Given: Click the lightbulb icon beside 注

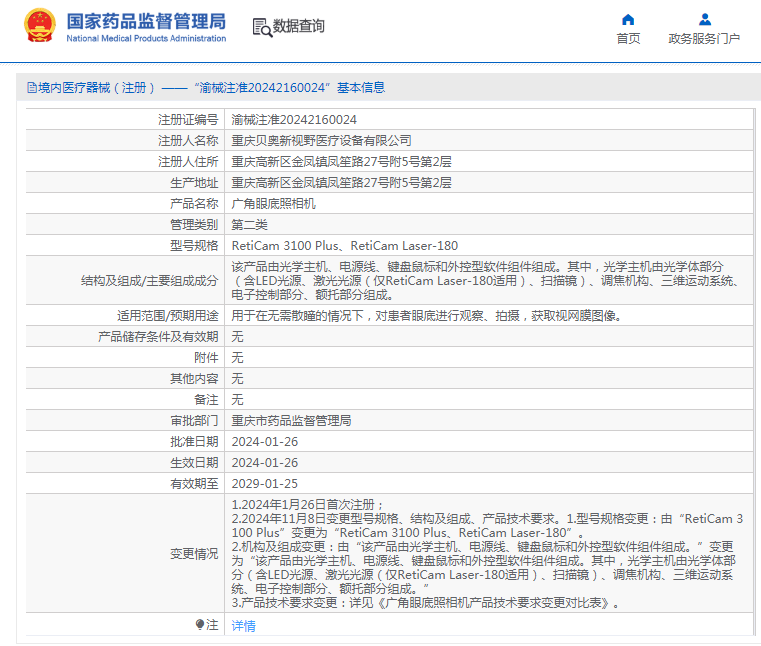Looking at the screenshot, I should point(200,625).
